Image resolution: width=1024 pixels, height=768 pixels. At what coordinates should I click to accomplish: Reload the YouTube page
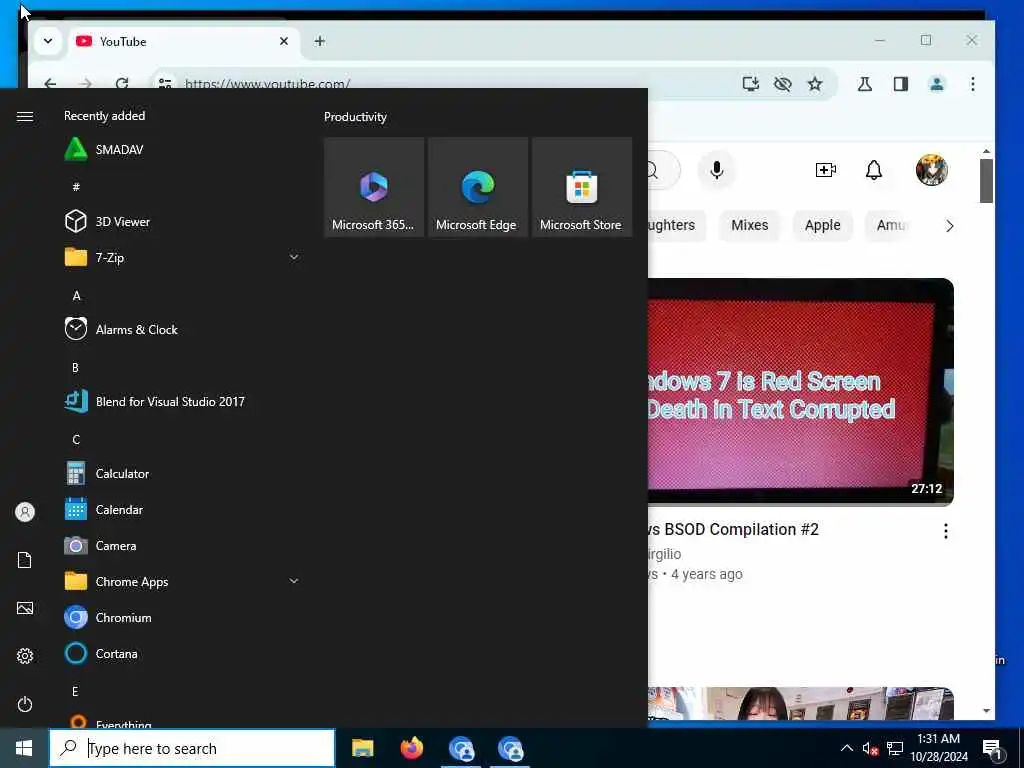pyautogui.click(x=121, y=84)
